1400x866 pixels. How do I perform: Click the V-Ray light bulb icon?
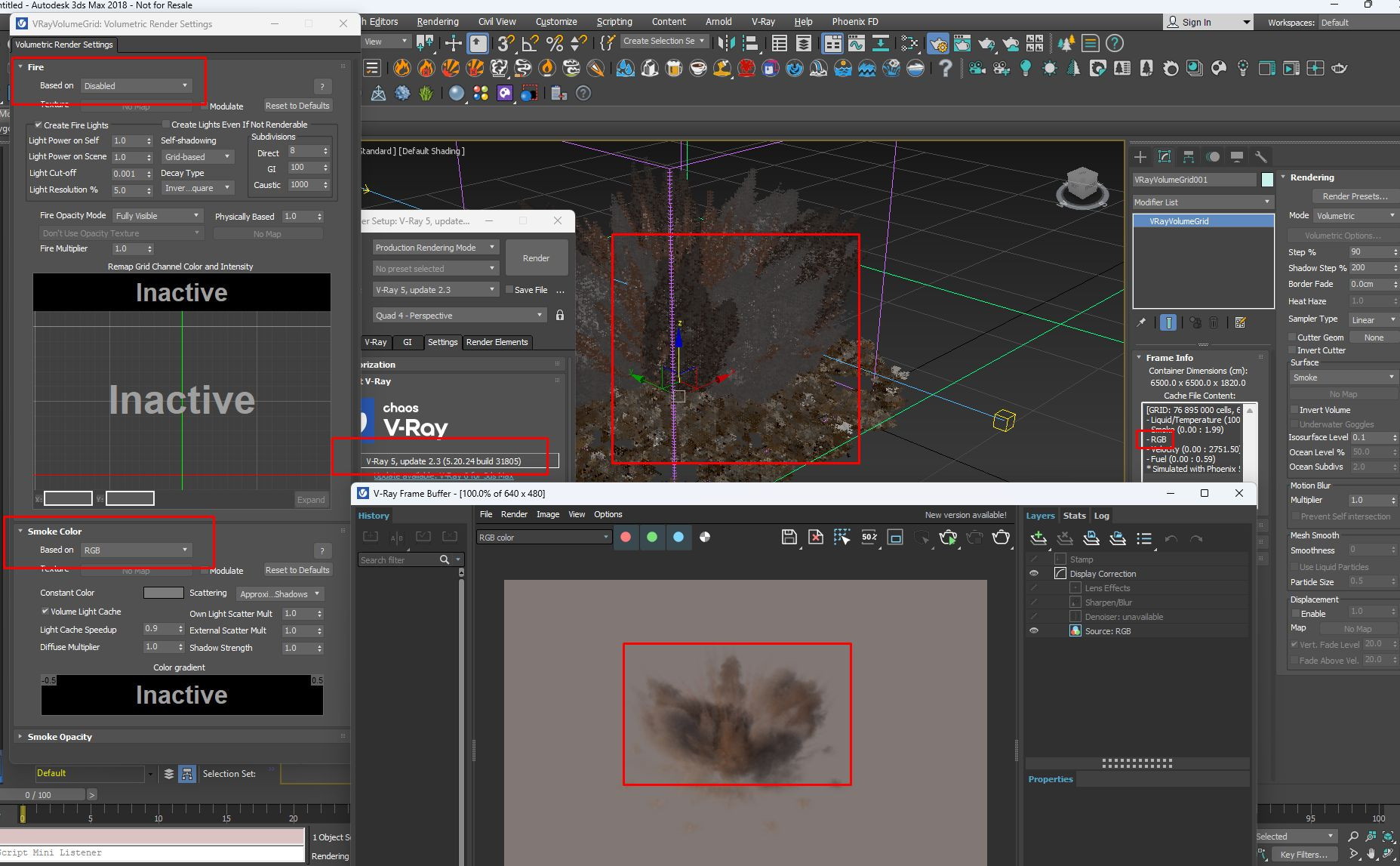1026,69
